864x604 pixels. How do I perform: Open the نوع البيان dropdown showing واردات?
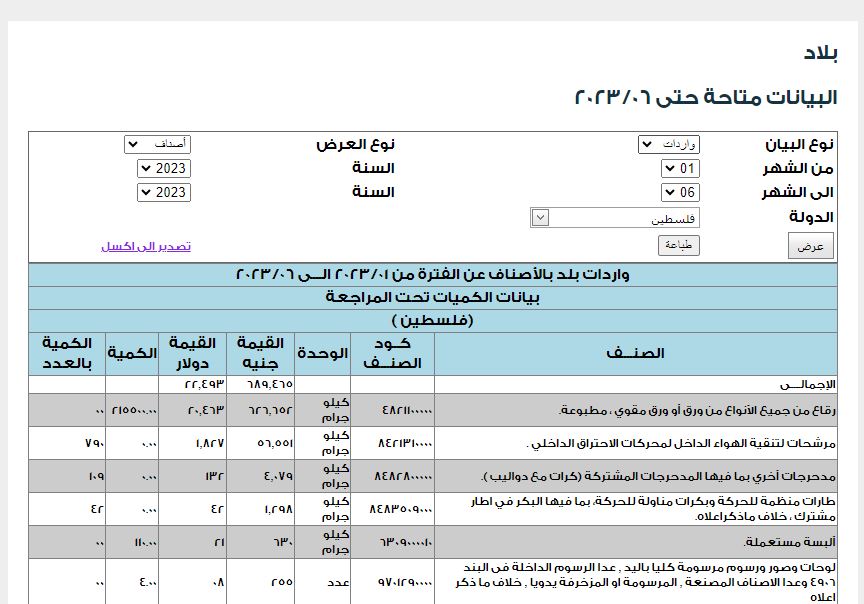tap(668, 145)
